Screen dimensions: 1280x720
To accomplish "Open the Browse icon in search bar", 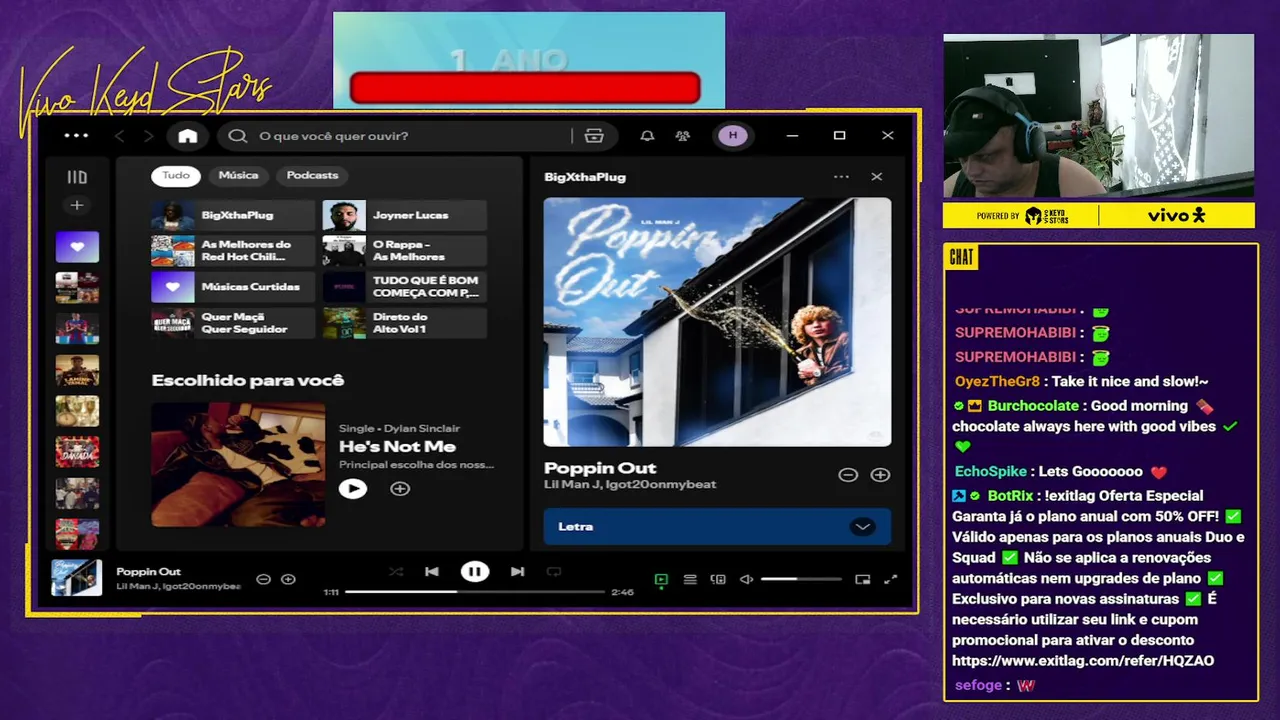I will 594,136.
